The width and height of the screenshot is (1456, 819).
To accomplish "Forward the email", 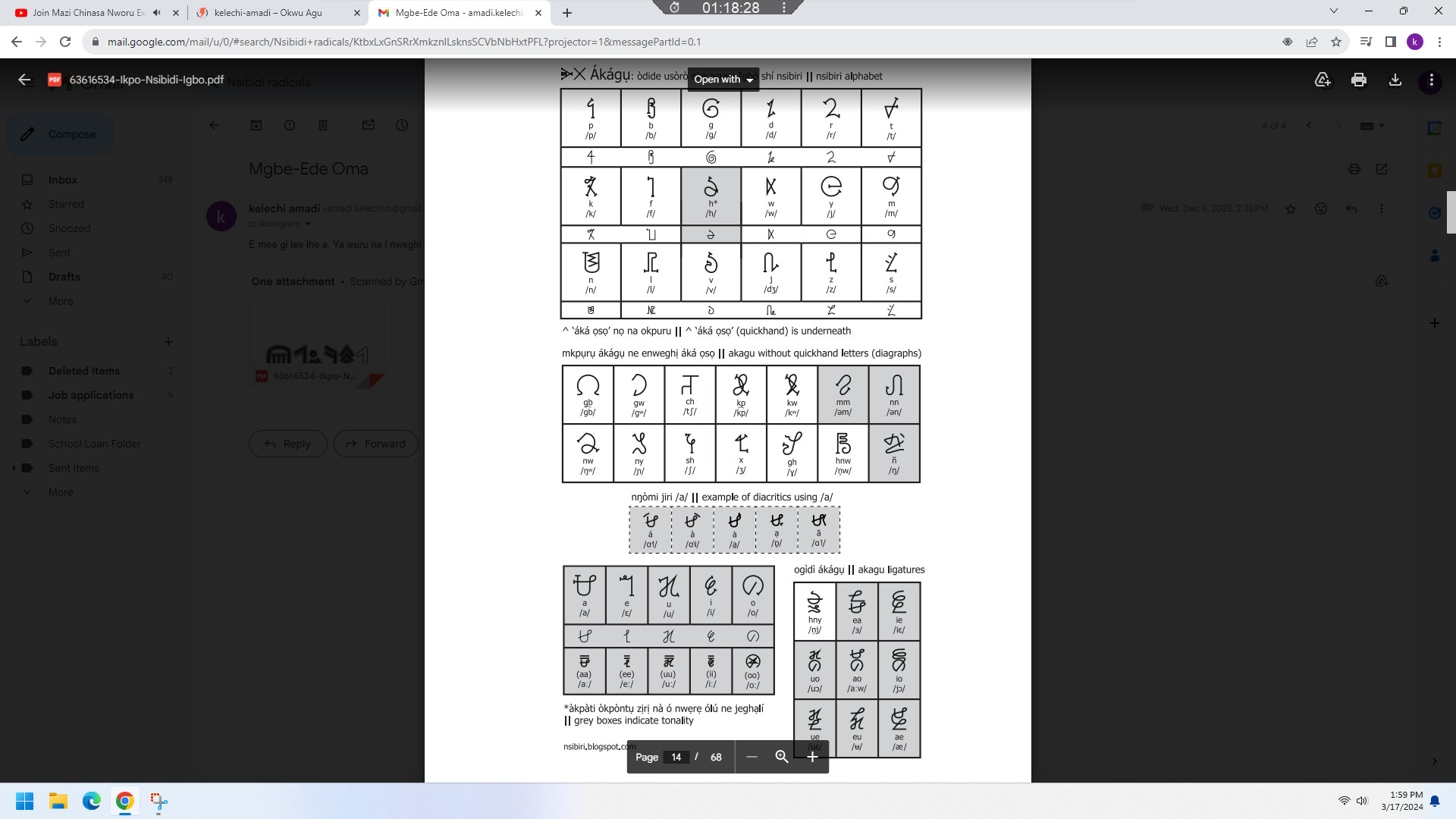I will 376,444.
